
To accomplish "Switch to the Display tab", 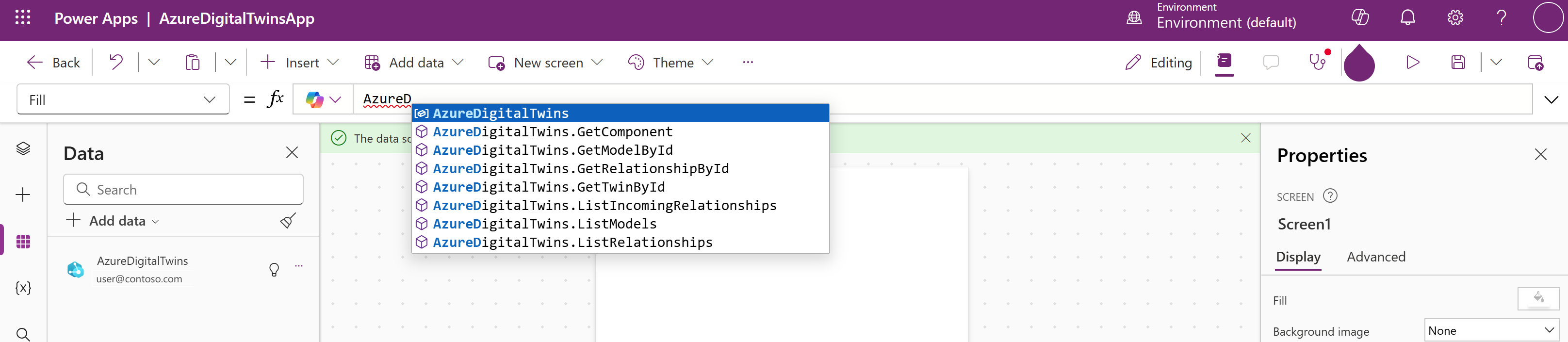I will point(1298,257).
